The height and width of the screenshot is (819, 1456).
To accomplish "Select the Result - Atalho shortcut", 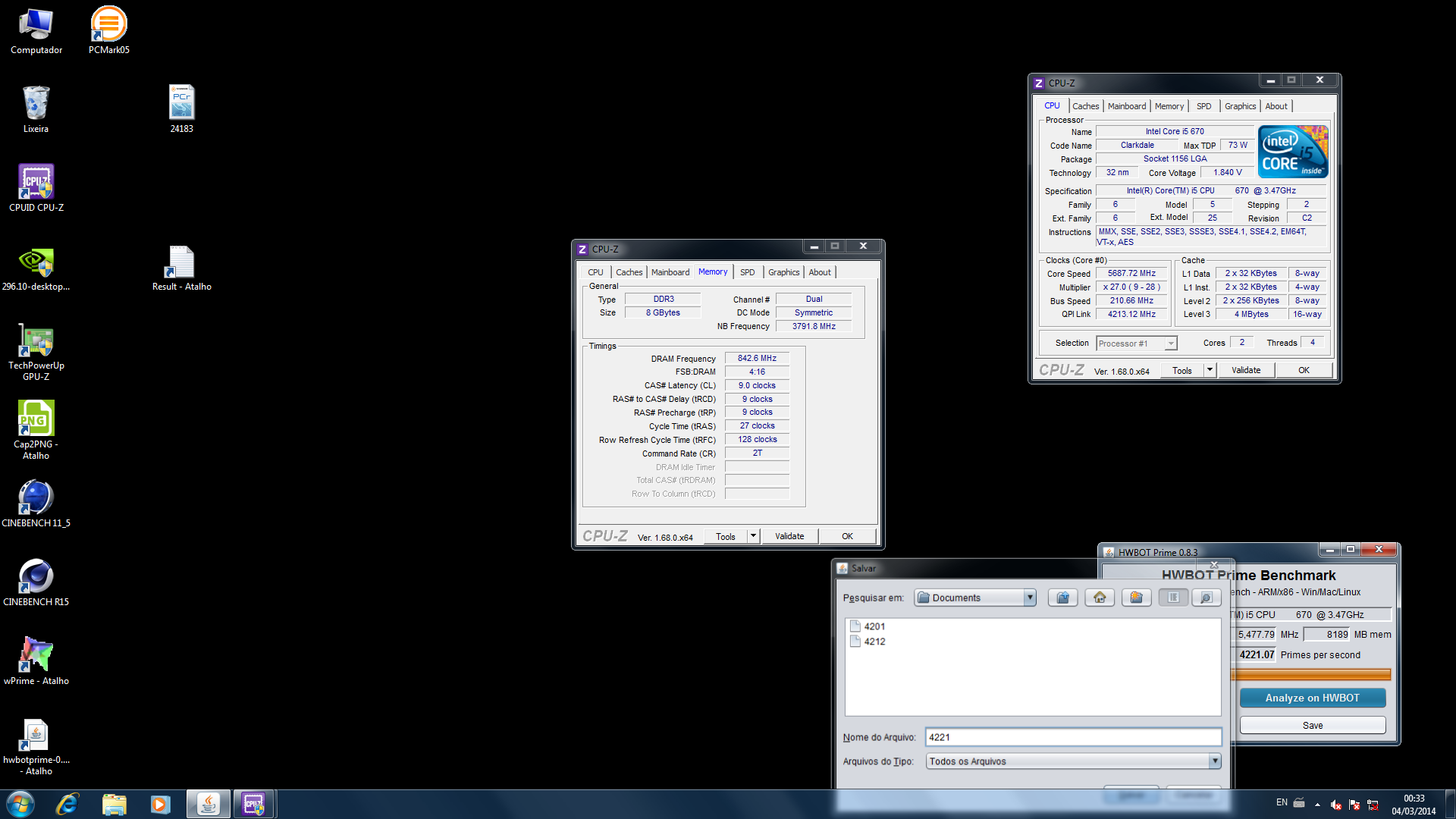I will coord(182,269).
